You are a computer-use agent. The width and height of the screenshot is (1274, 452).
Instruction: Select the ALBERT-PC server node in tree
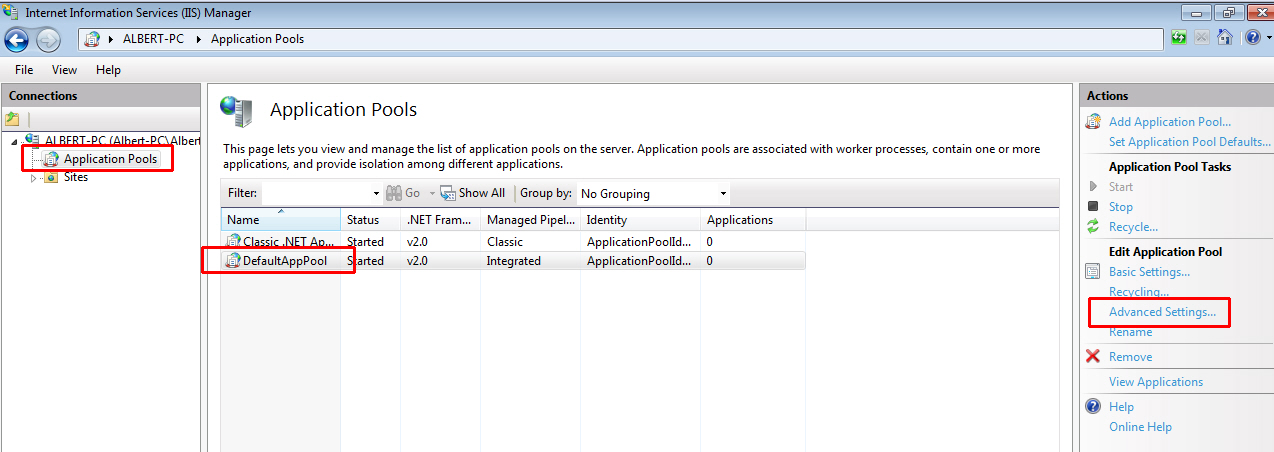pyautogui.click(x=122, y=141)
